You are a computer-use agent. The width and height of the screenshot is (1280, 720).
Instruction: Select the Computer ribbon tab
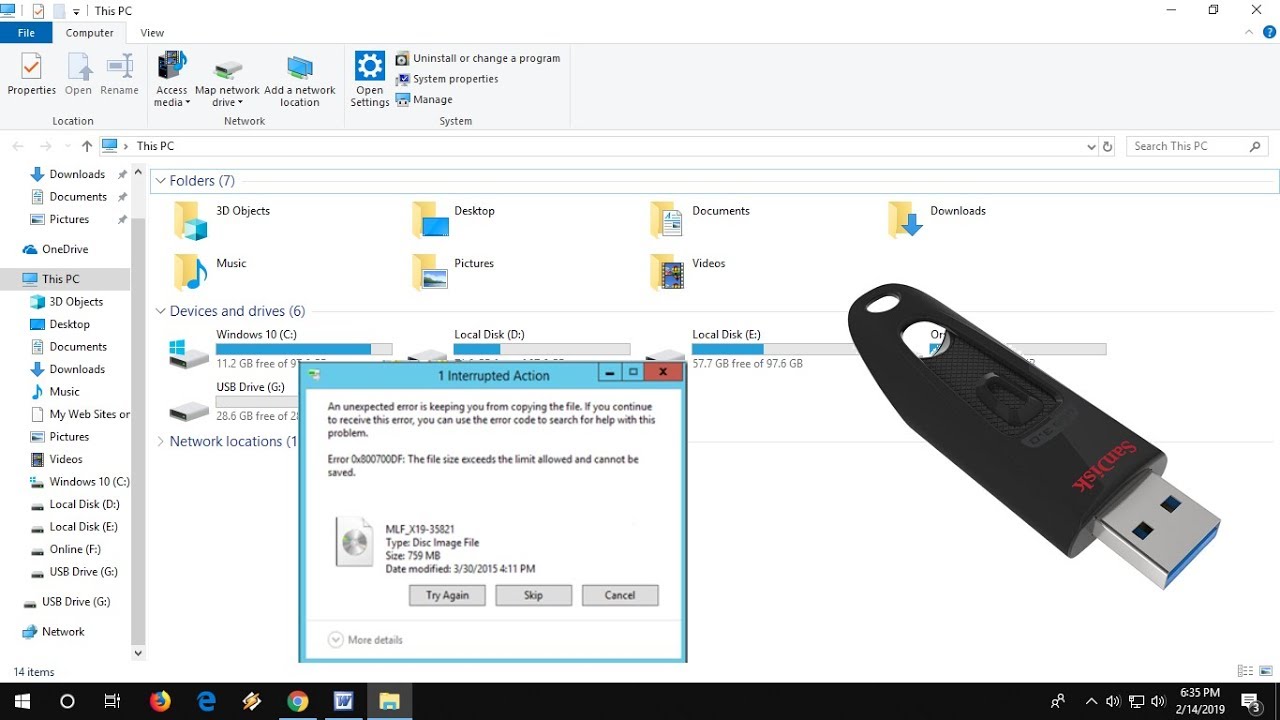tap(90, 33)
